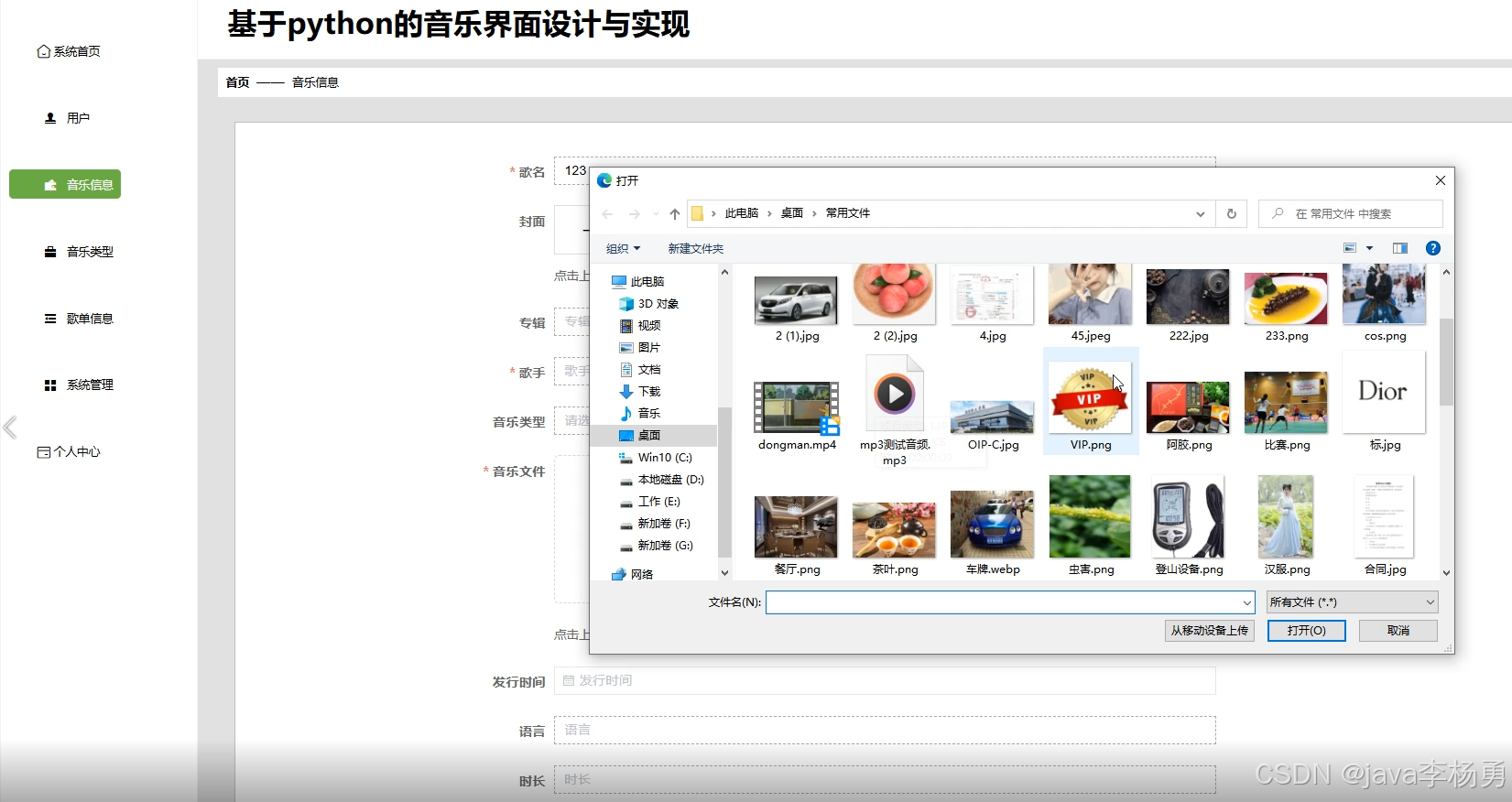
Task: Click the 首页 breadcrumb link
Action: pyautogui.click(x=237, y=82)
